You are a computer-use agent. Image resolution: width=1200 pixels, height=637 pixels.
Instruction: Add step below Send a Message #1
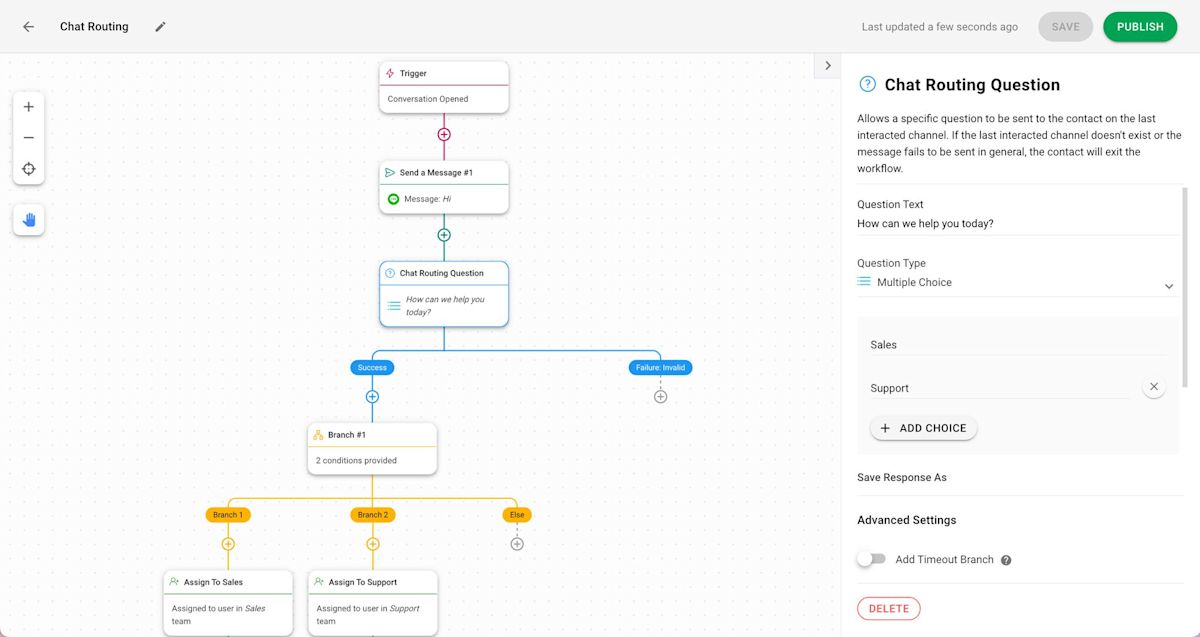tap(444, 235)
